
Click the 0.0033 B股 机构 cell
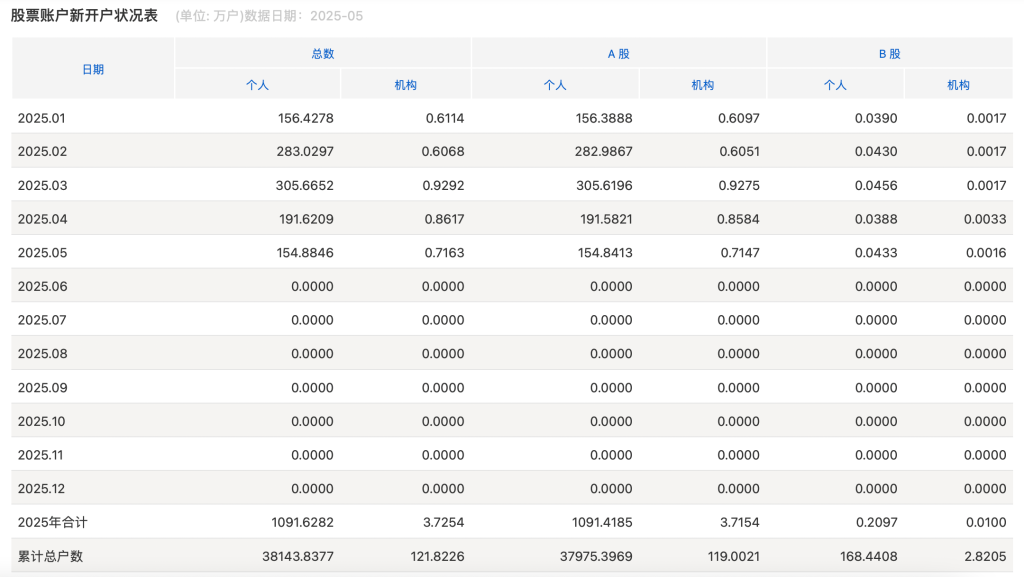click(986, 219)
